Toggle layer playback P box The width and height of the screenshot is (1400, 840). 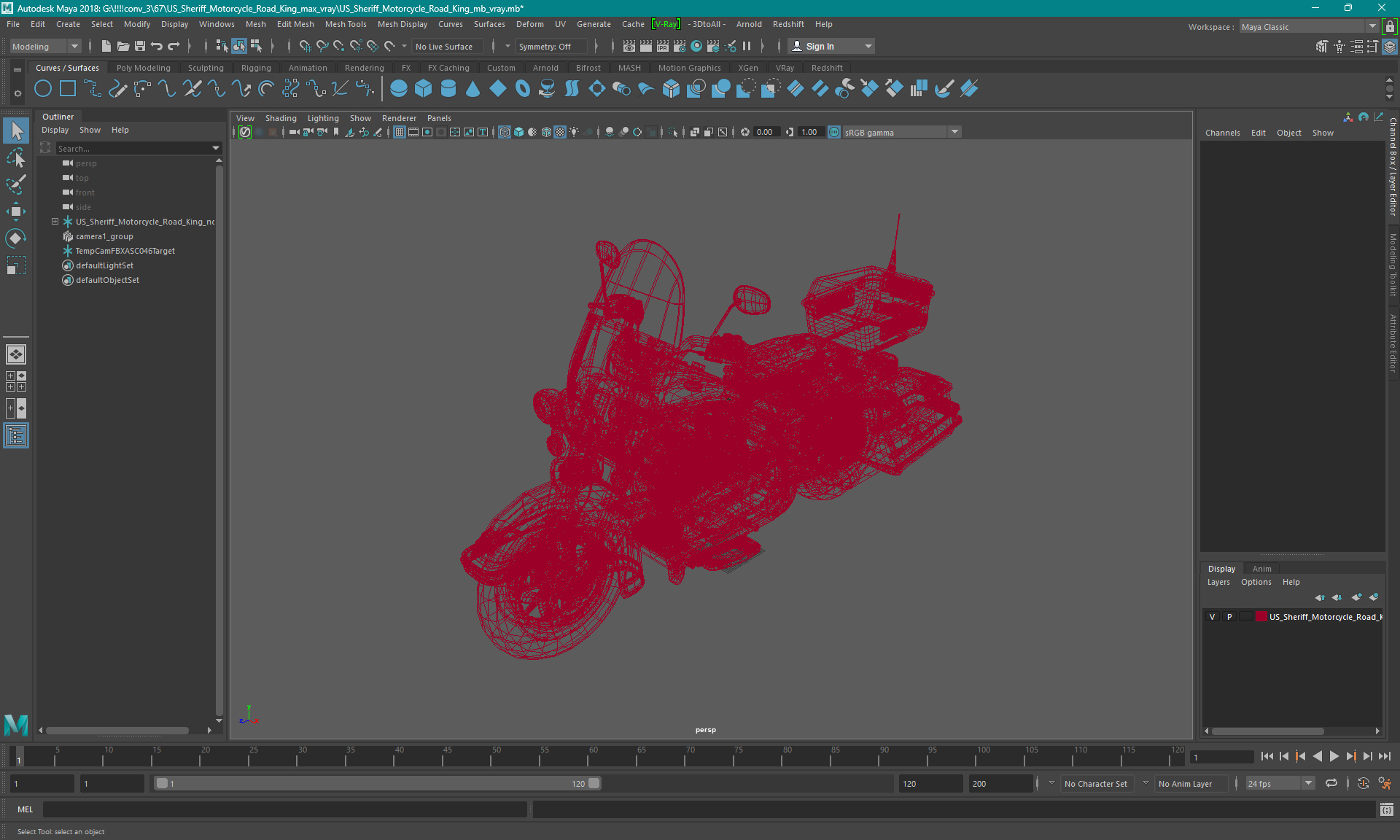click(x=1229, y=617)
